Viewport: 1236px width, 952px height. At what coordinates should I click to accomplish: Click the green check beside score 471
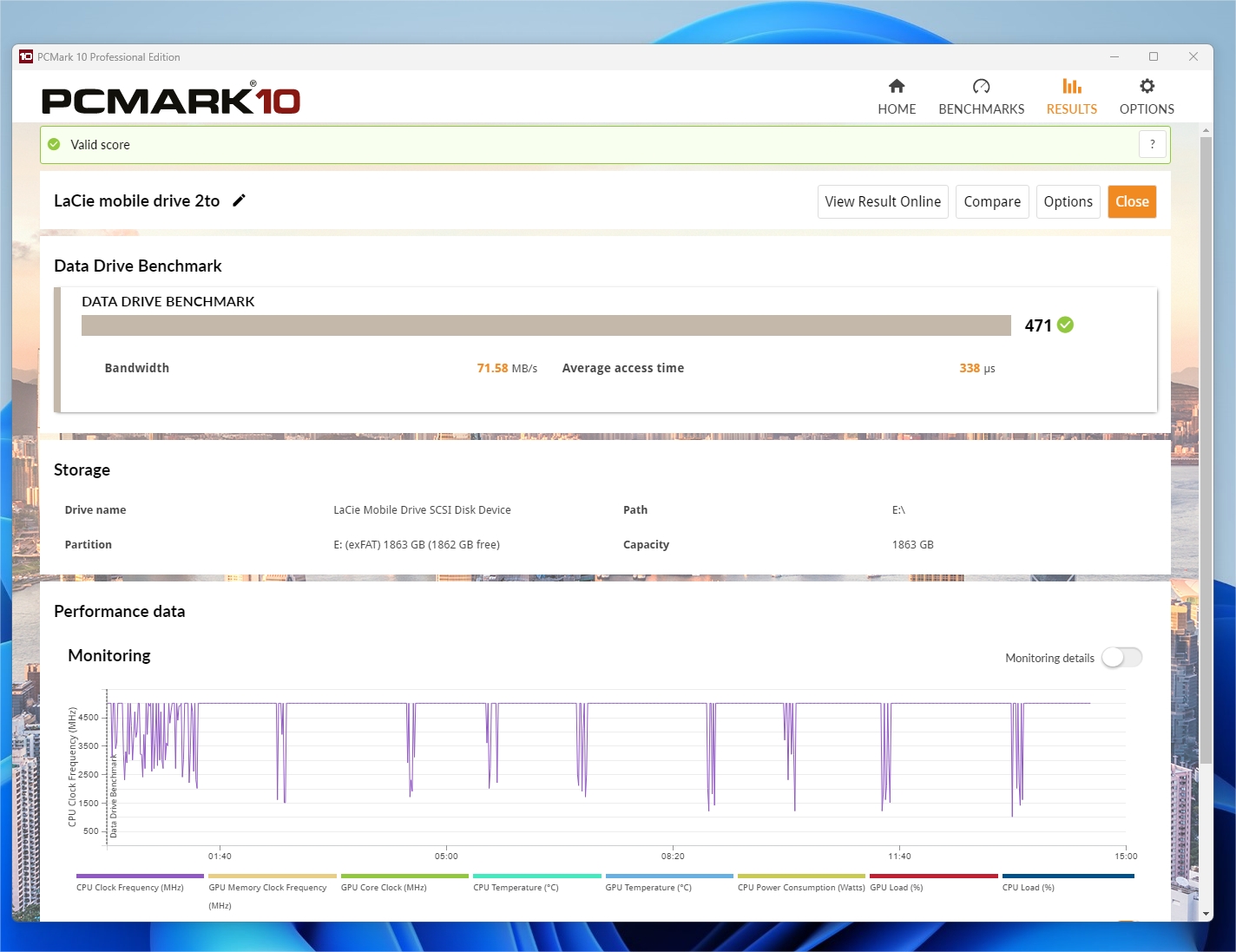pos(1066,325)
